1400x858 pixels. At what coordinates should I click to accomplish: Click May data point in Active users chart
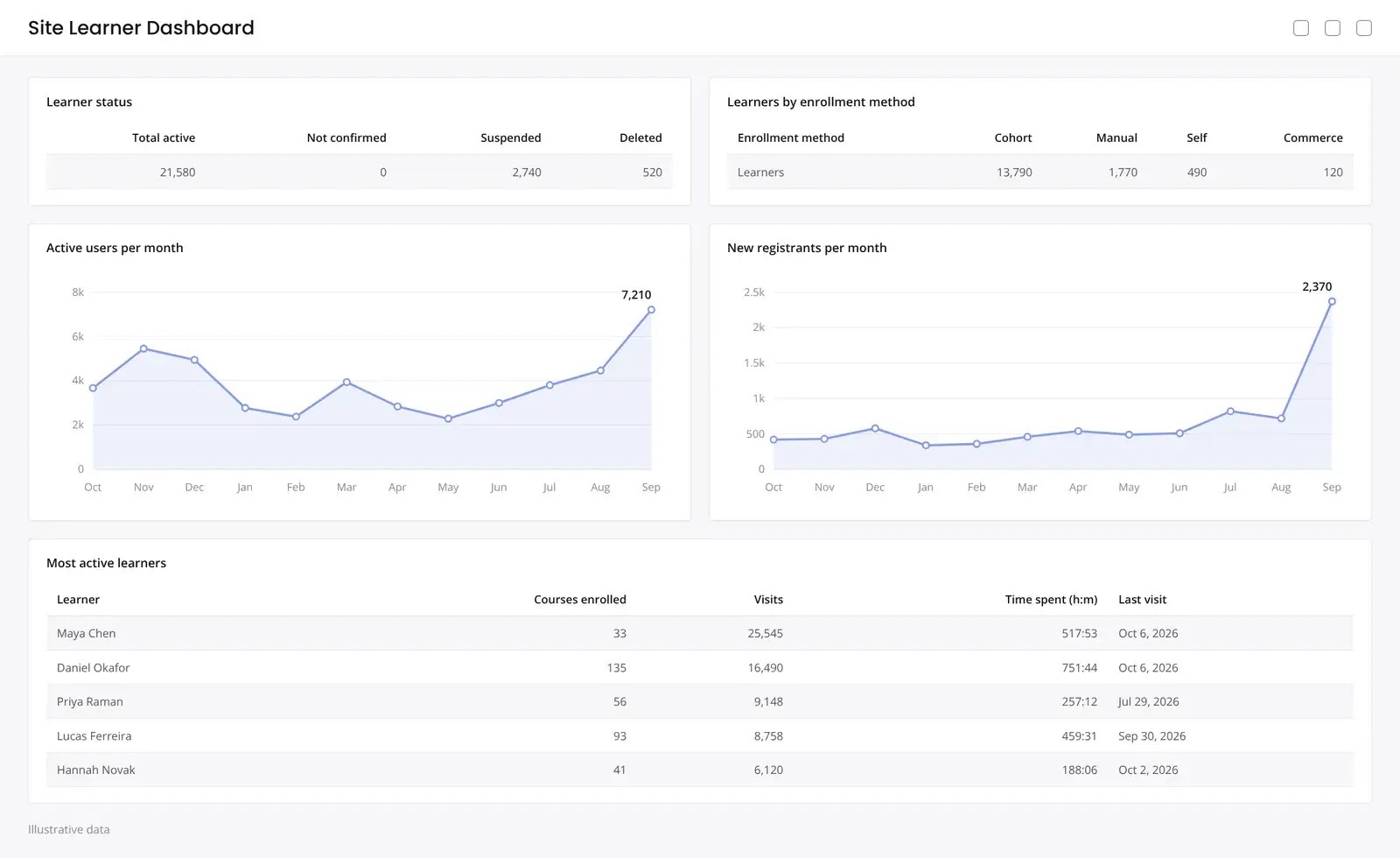tap(448, 418)
